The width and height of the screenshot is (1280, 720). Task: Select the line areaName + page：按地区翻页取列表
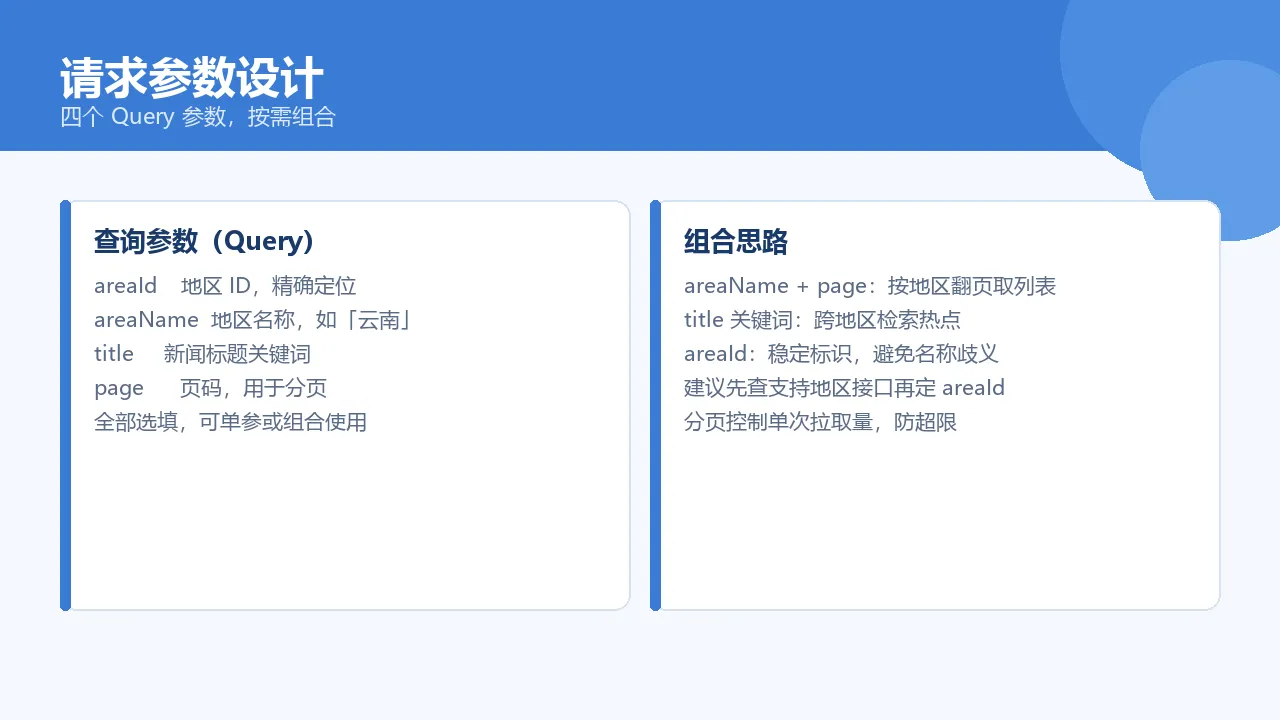870,286
